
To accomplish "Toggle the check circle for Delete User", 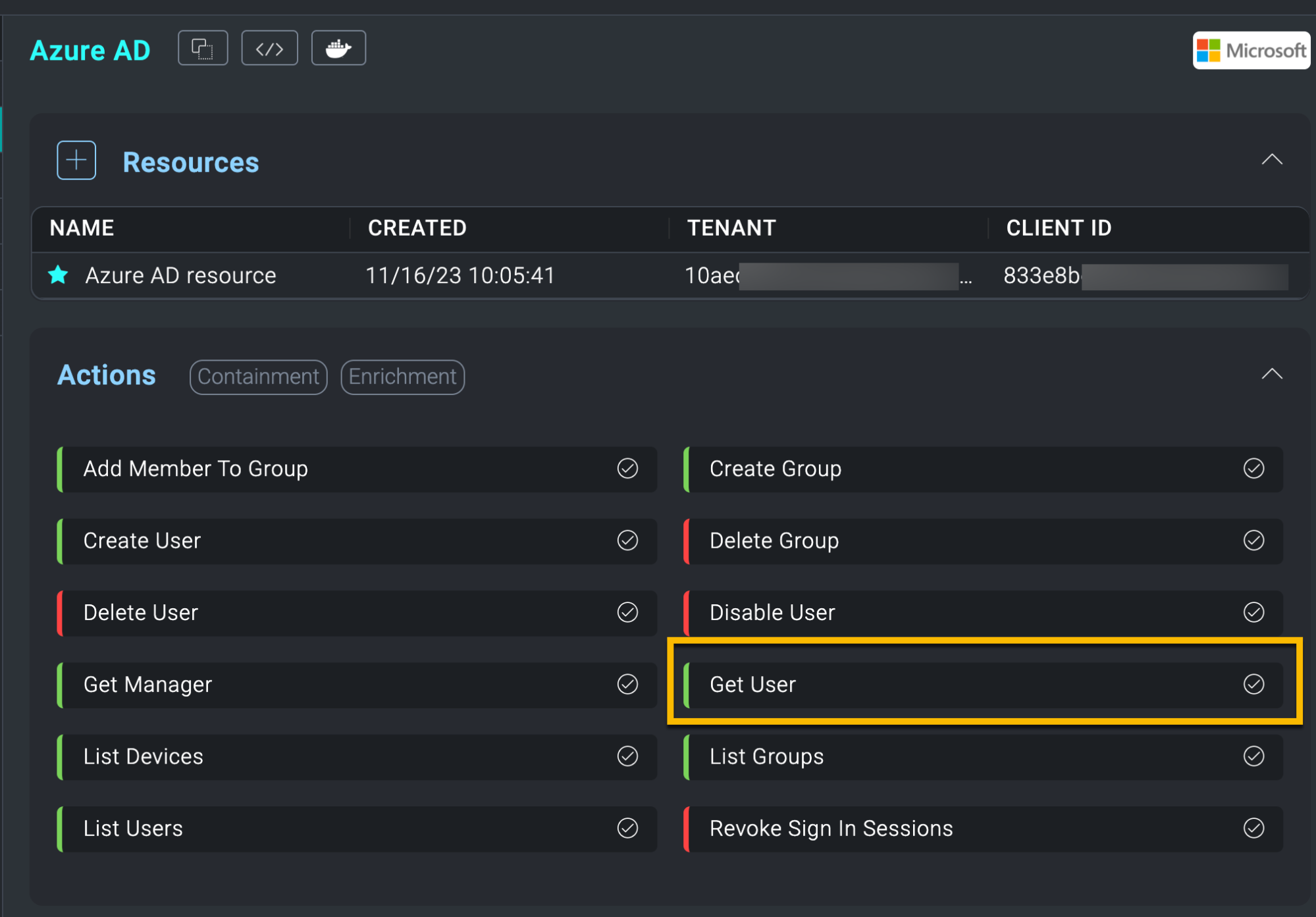I will (x=627, y=612).
